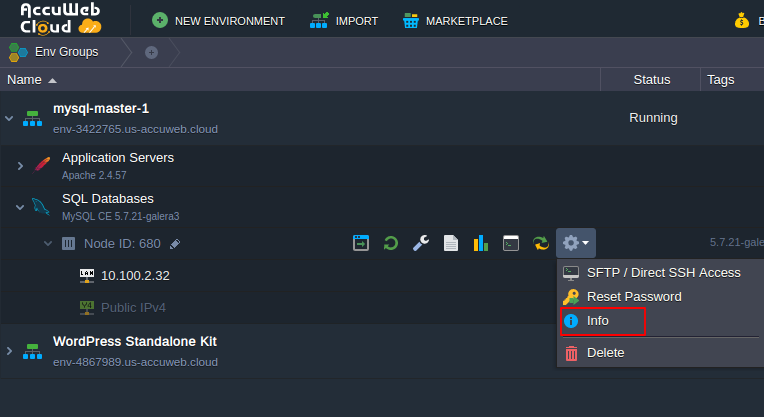Add new env group plus icon
Viewport: 764px width, 417px height.
click(x=151, y=52)
